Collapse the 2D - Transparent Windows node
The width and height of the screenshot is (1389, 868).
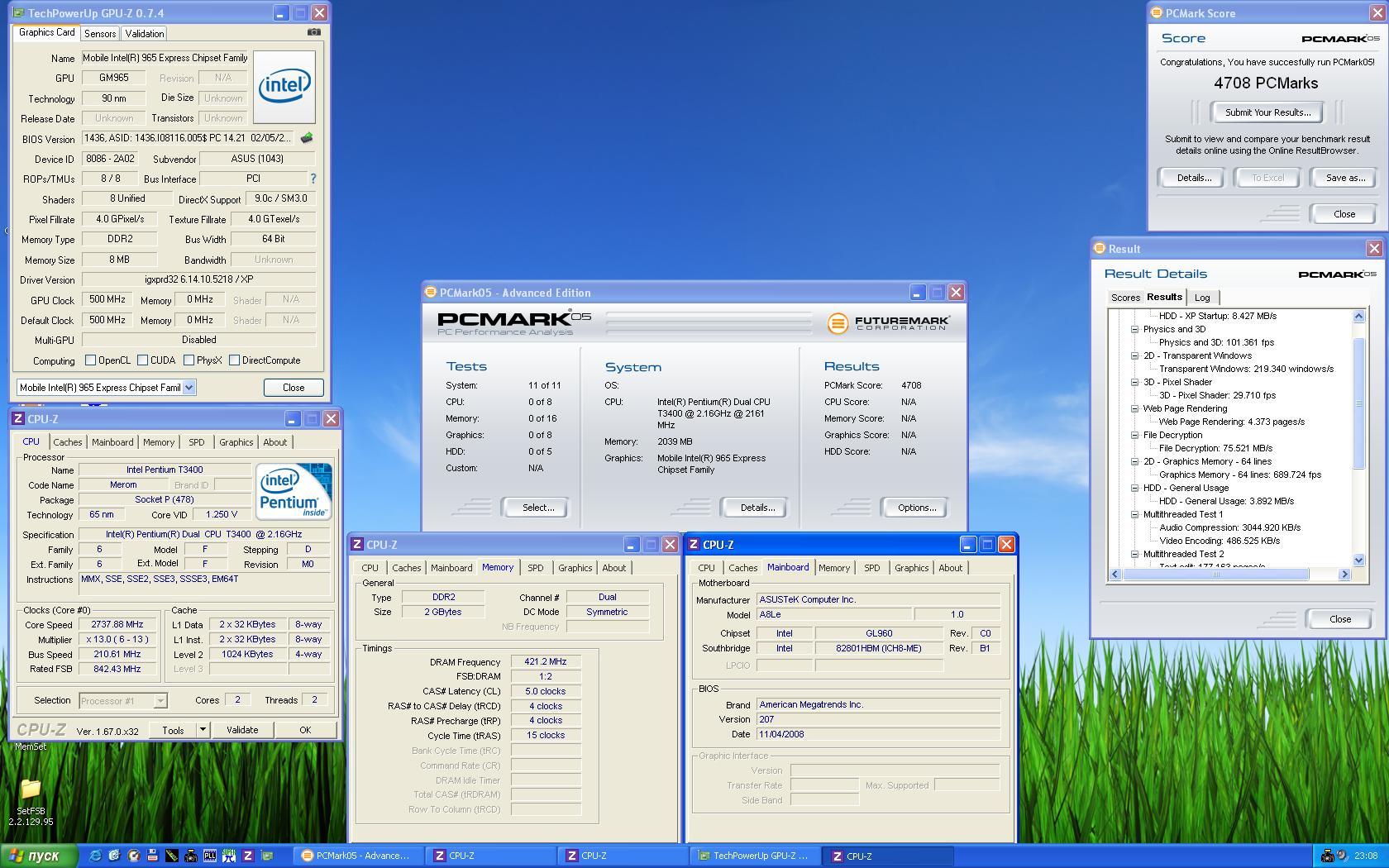(1135, 355)
